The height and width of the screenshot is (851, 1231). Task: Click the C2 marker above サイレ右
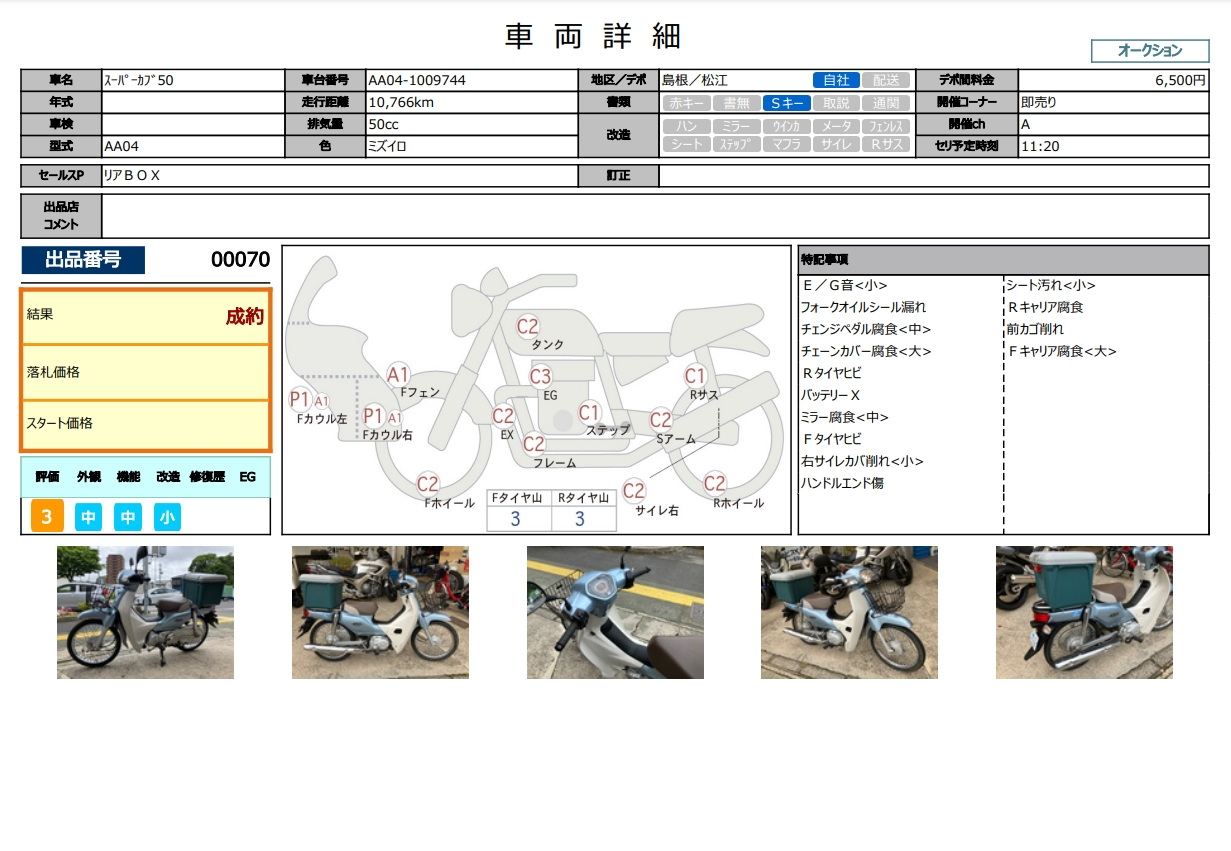(x=634, y=491)
